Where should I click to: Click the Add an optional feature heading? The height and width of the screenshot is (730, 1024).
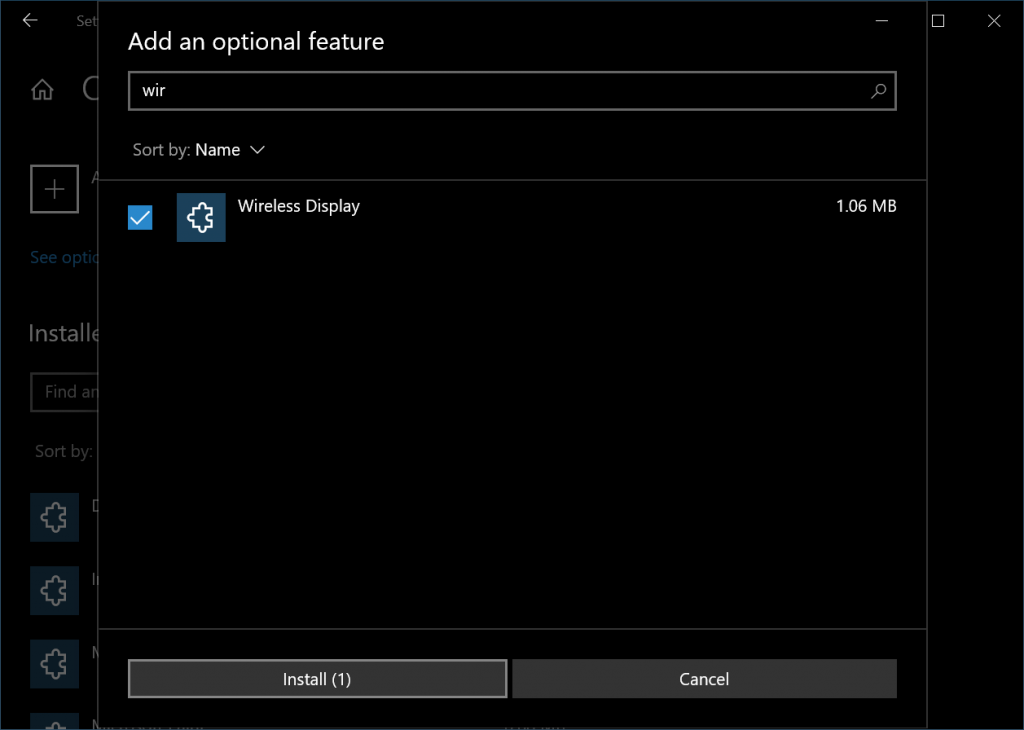tap(256, 42)
